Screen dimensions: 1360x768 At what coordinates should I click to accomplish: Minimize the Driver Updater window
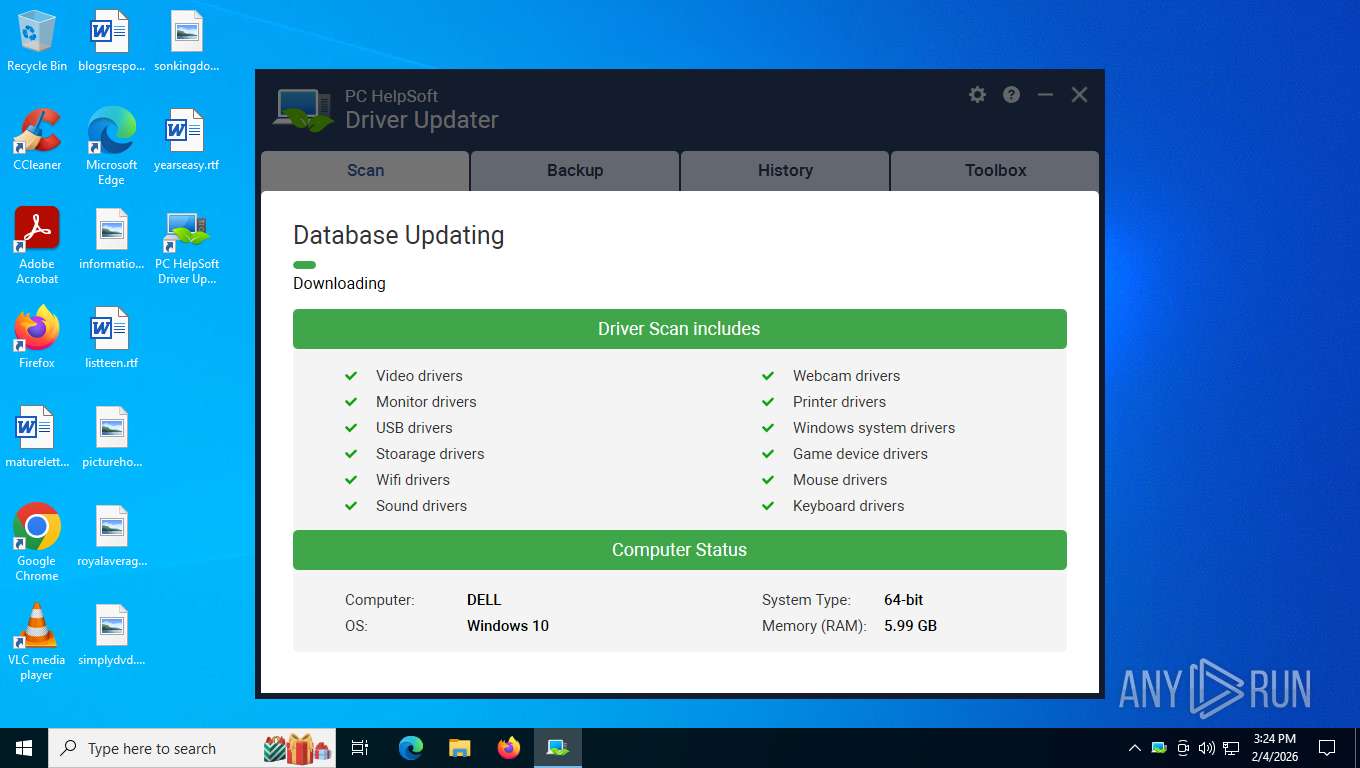tap(1045, 95)
